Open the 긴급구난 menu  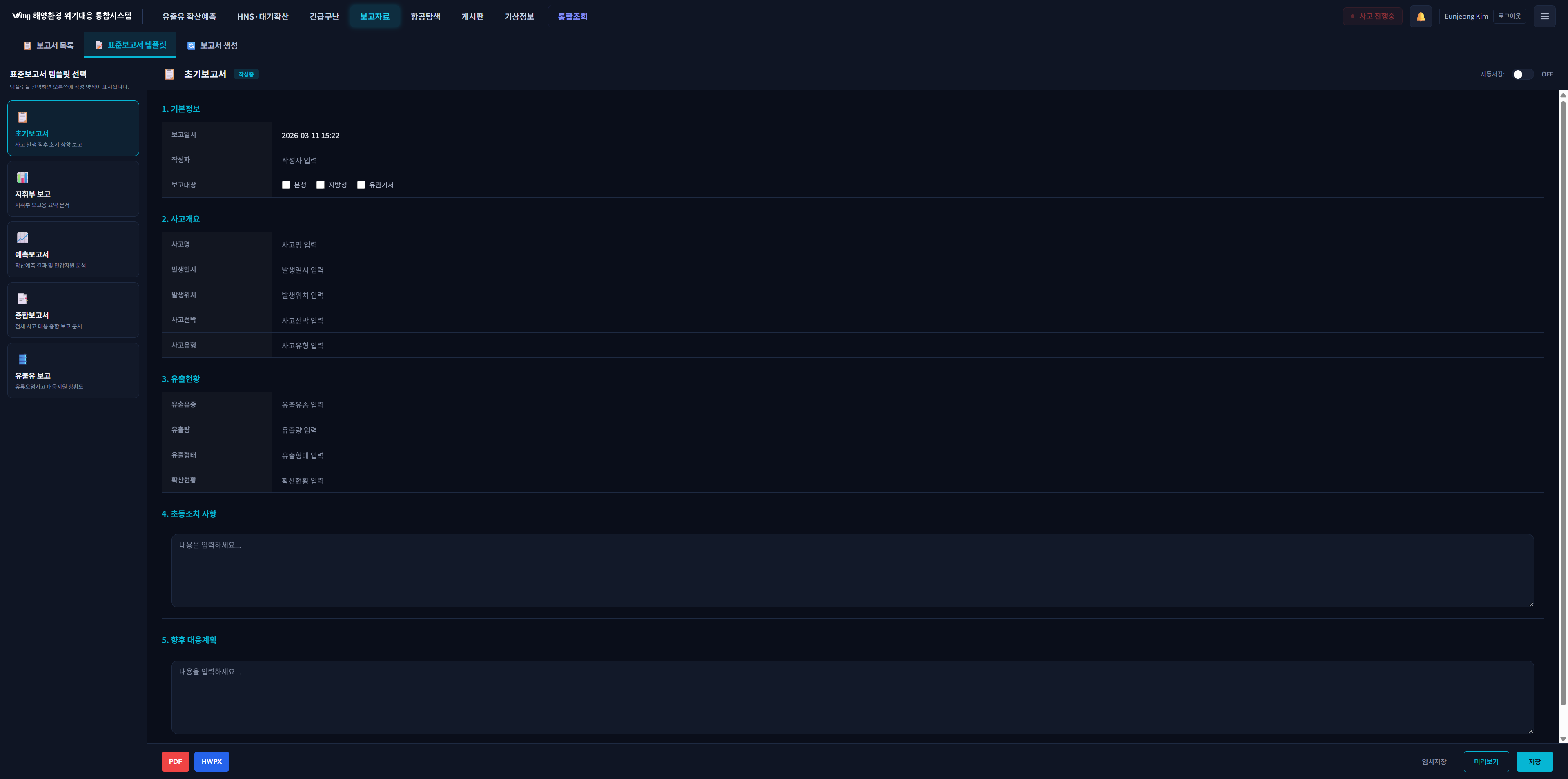point(324,16)
